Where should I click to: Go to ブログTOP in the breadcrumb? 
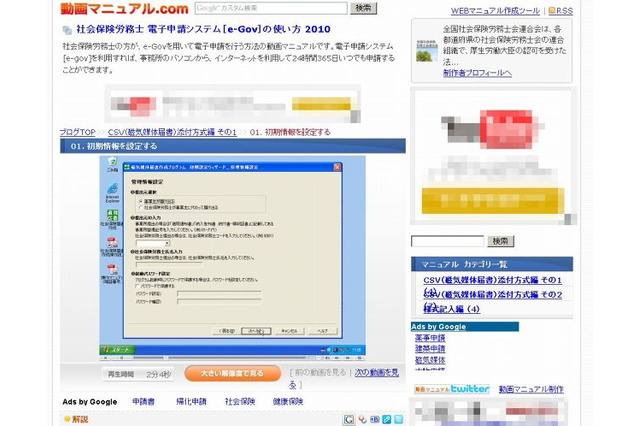(78, 132)
